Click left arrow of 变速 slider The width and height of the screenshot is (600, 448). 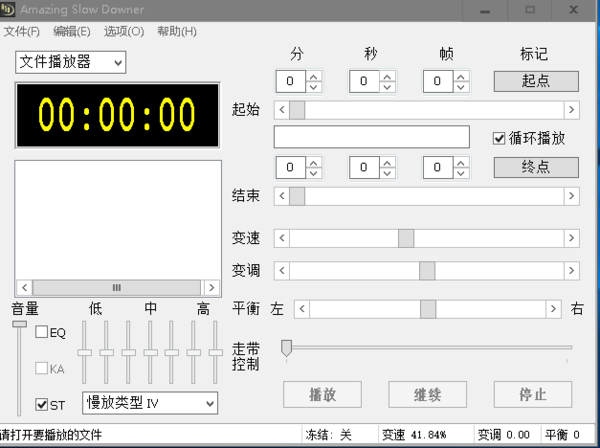(282, 238)
